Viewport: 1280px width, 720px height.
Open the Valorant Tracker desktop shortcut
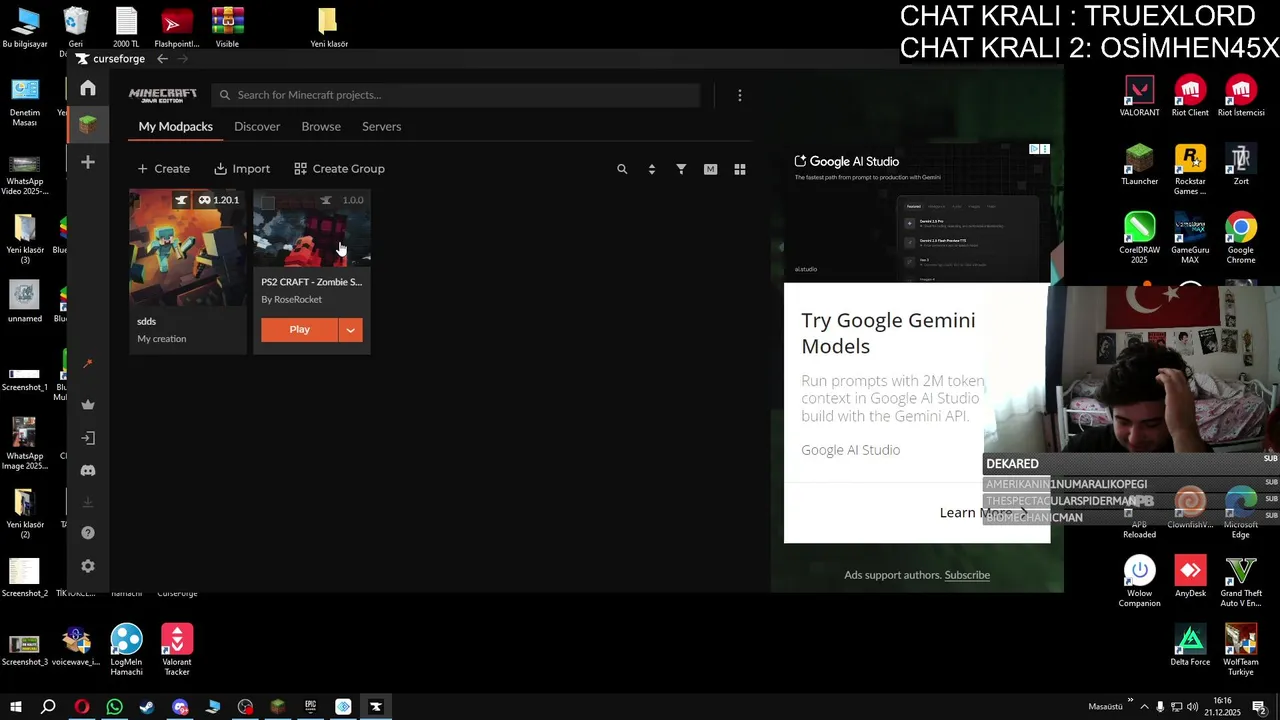[x=177, y=650]
